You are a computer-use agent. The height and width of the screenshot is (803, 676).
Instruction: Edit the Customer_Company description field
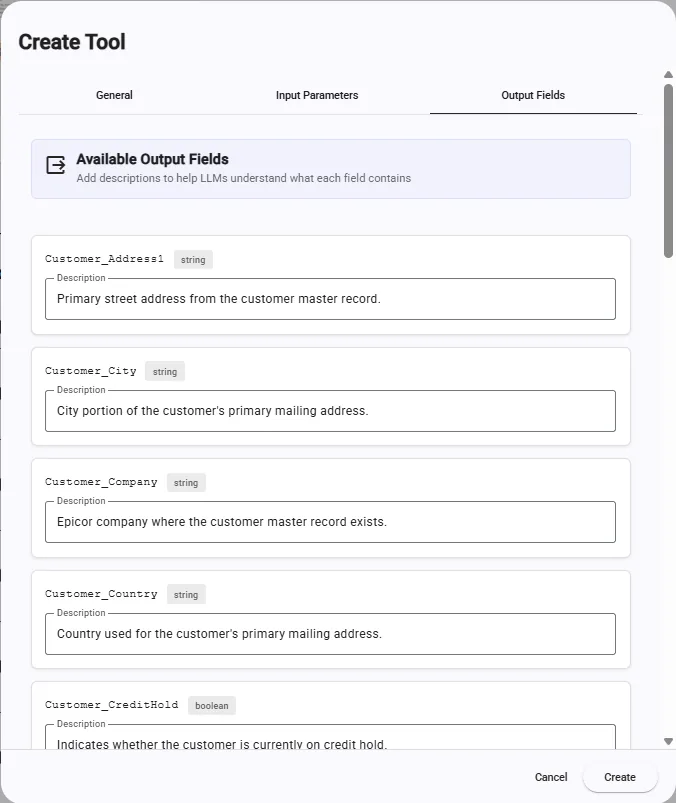(330, 522)
